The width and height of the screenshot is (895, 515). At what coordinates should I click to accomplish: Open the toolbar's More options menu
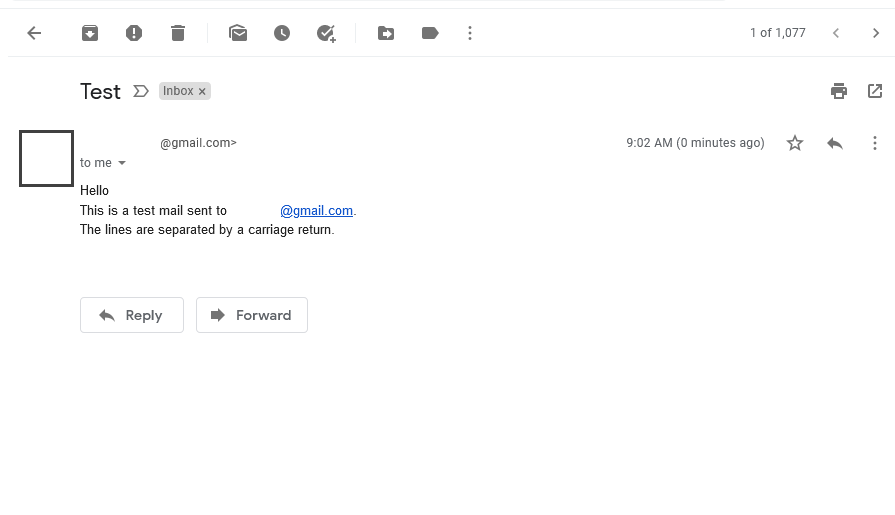pos(470,33)
